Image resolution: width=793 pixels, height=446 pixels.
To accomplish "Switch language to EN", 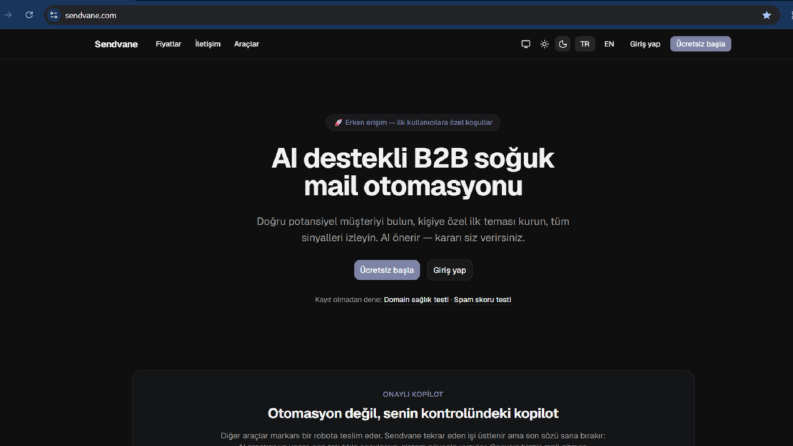I will (609, 44).
